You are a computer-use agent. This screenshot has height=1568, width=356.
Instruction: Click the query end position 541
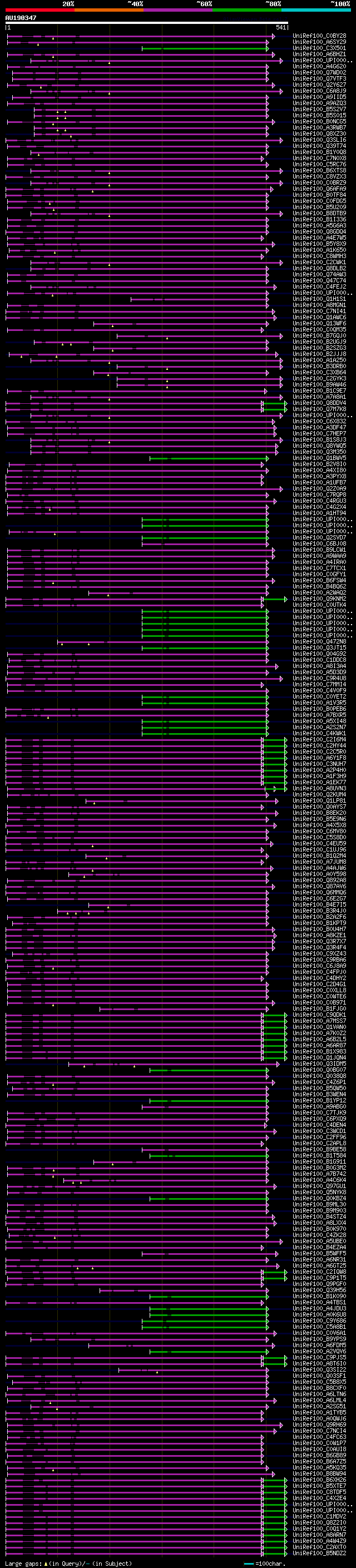[280, 27]
